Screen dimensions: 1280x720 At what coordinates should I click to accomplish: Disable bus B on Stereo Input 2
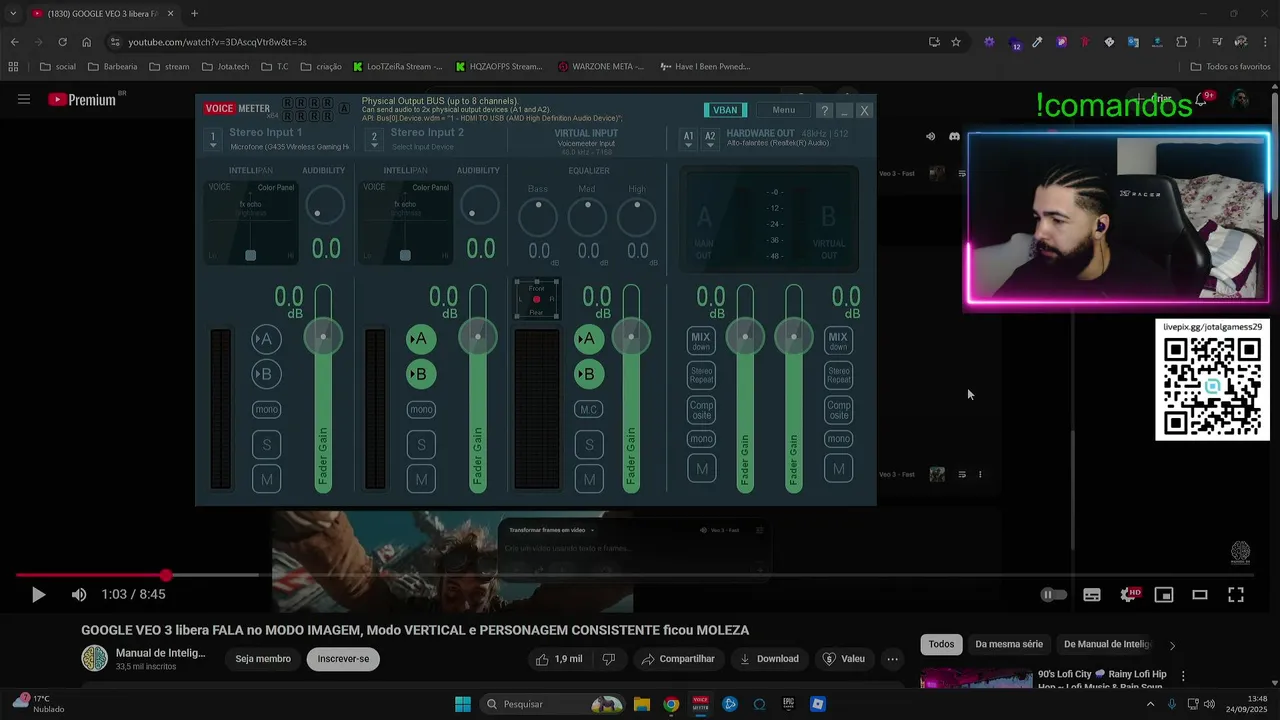[x=420, y=374]
